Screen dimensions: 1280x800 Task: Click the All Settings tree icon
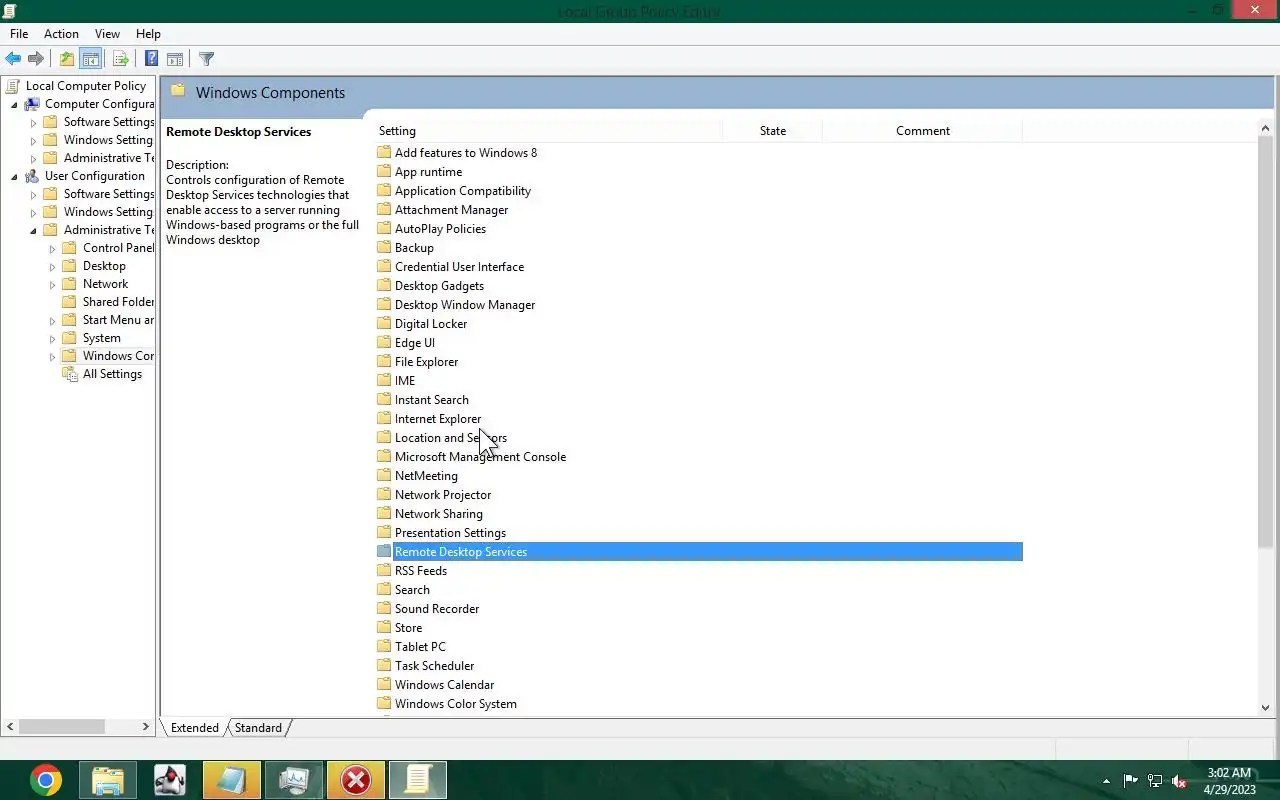pyautogui.click(x=70, y=374)
